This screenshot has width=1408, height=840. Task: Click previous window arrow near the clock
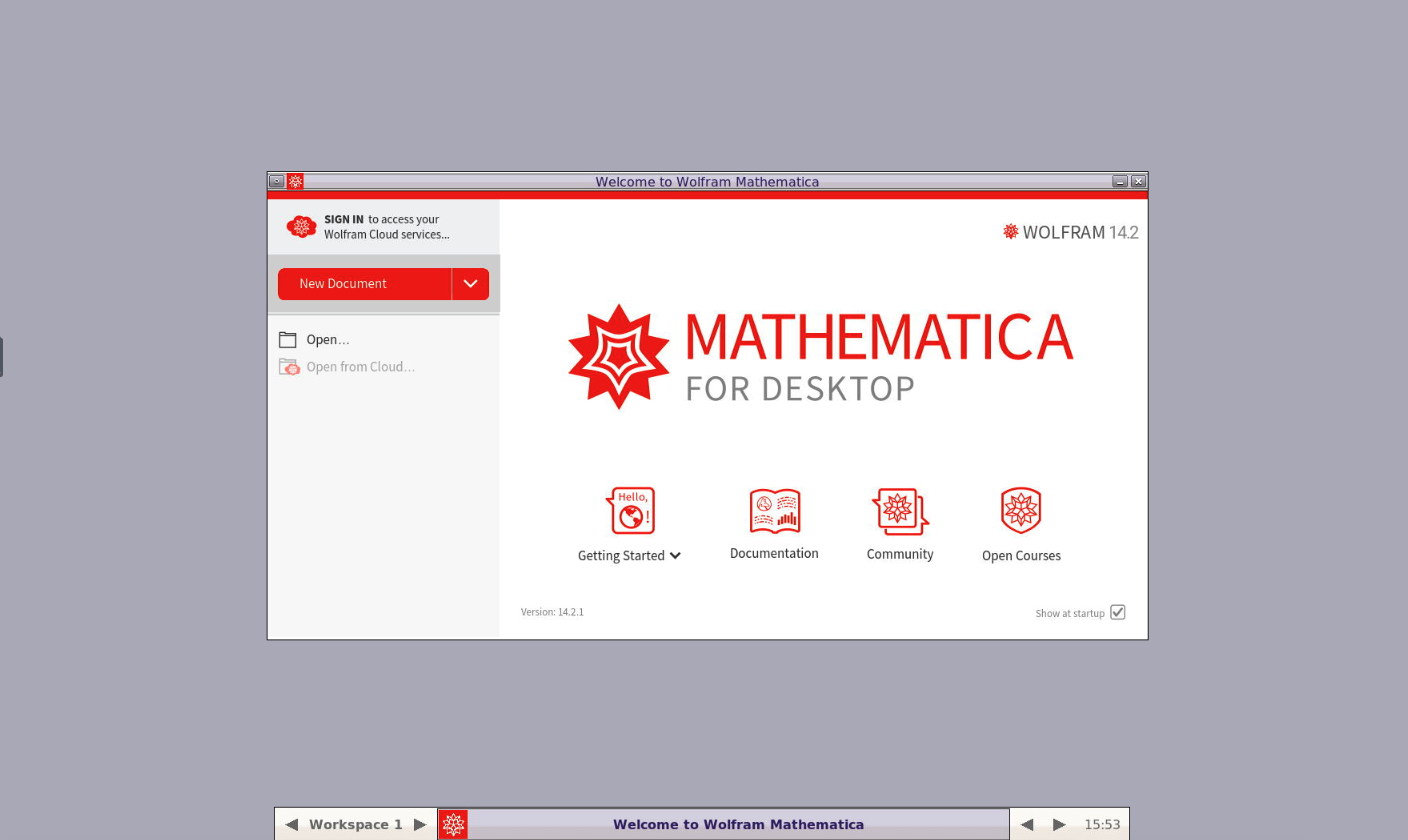(1026, 825)
